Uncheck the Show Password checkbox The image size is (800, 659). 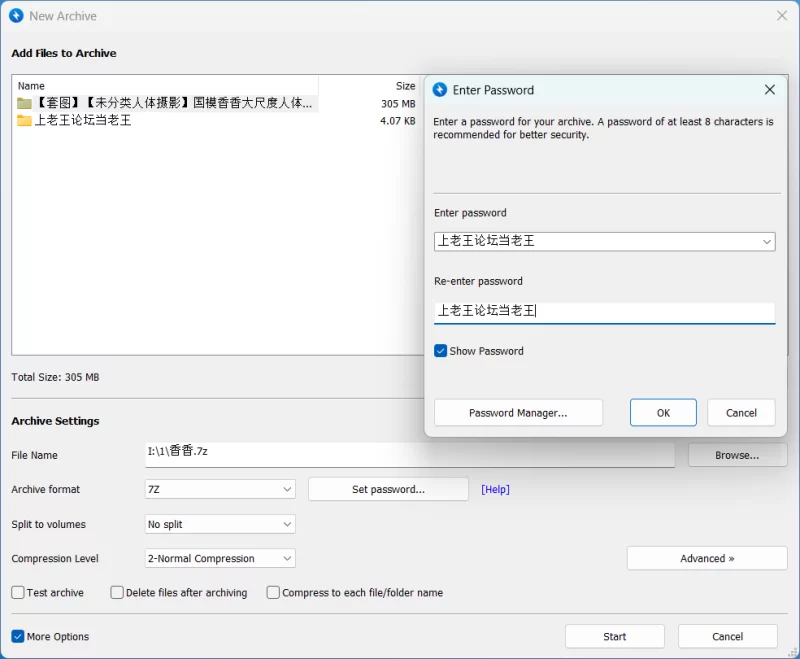point(440,351)
